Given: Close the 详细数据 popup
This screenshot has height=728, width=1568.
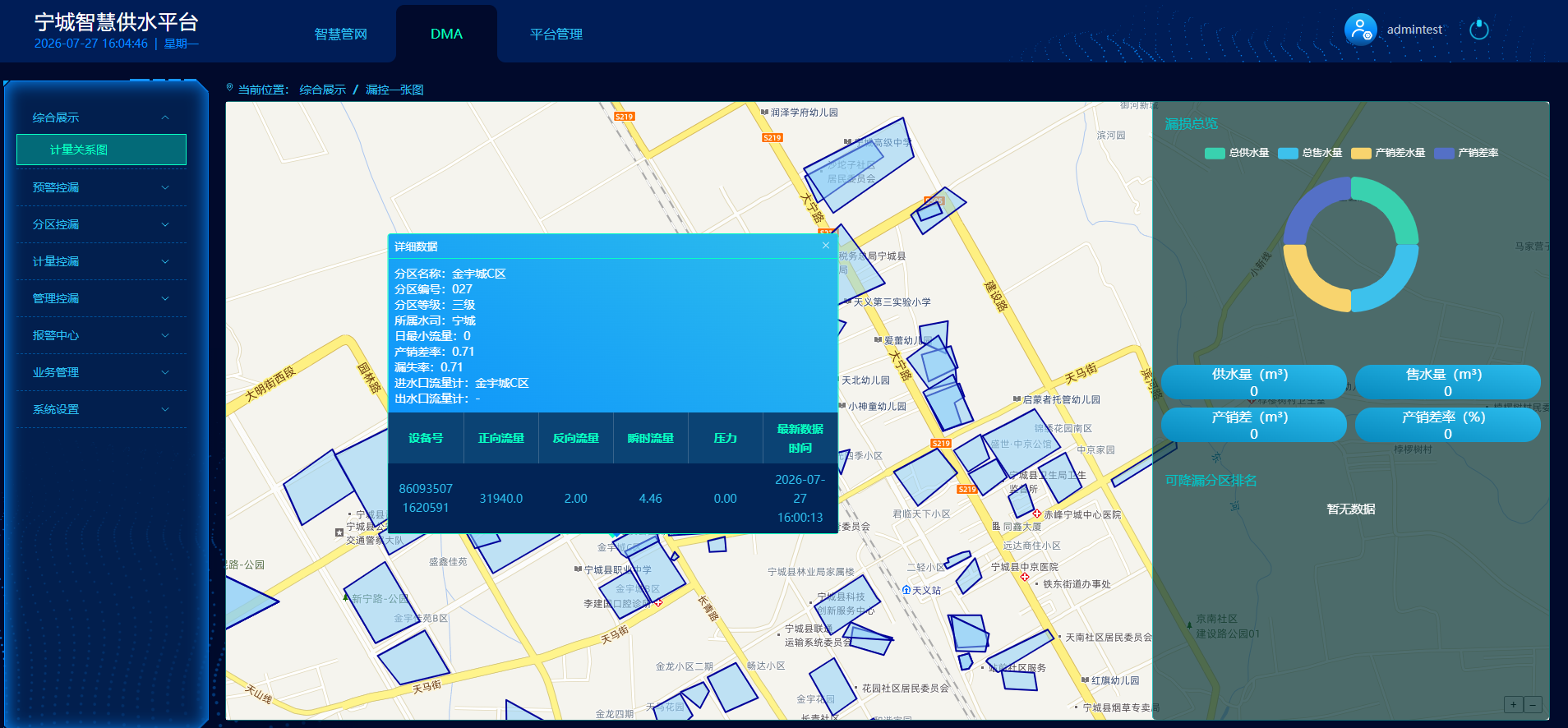Looking at the screenshot, I should click(x=826, y=246).
